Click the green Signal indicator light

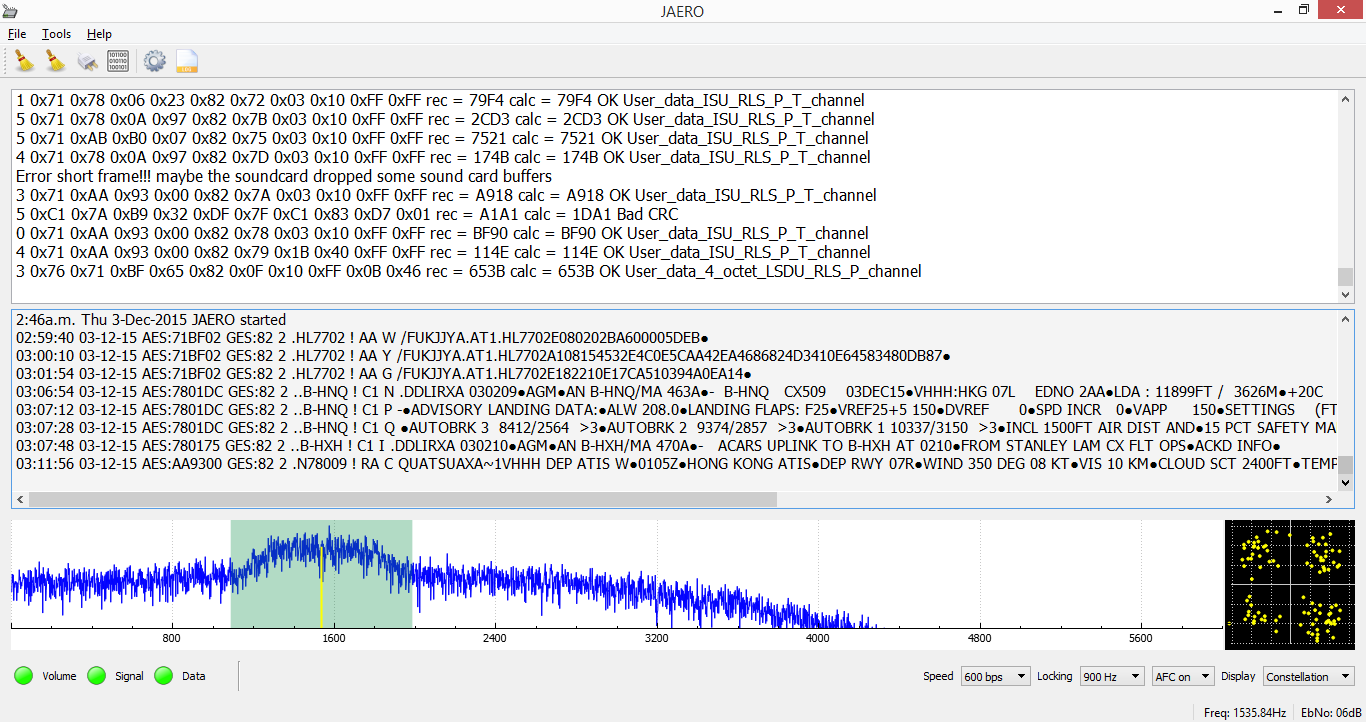[x=97, y=676]
